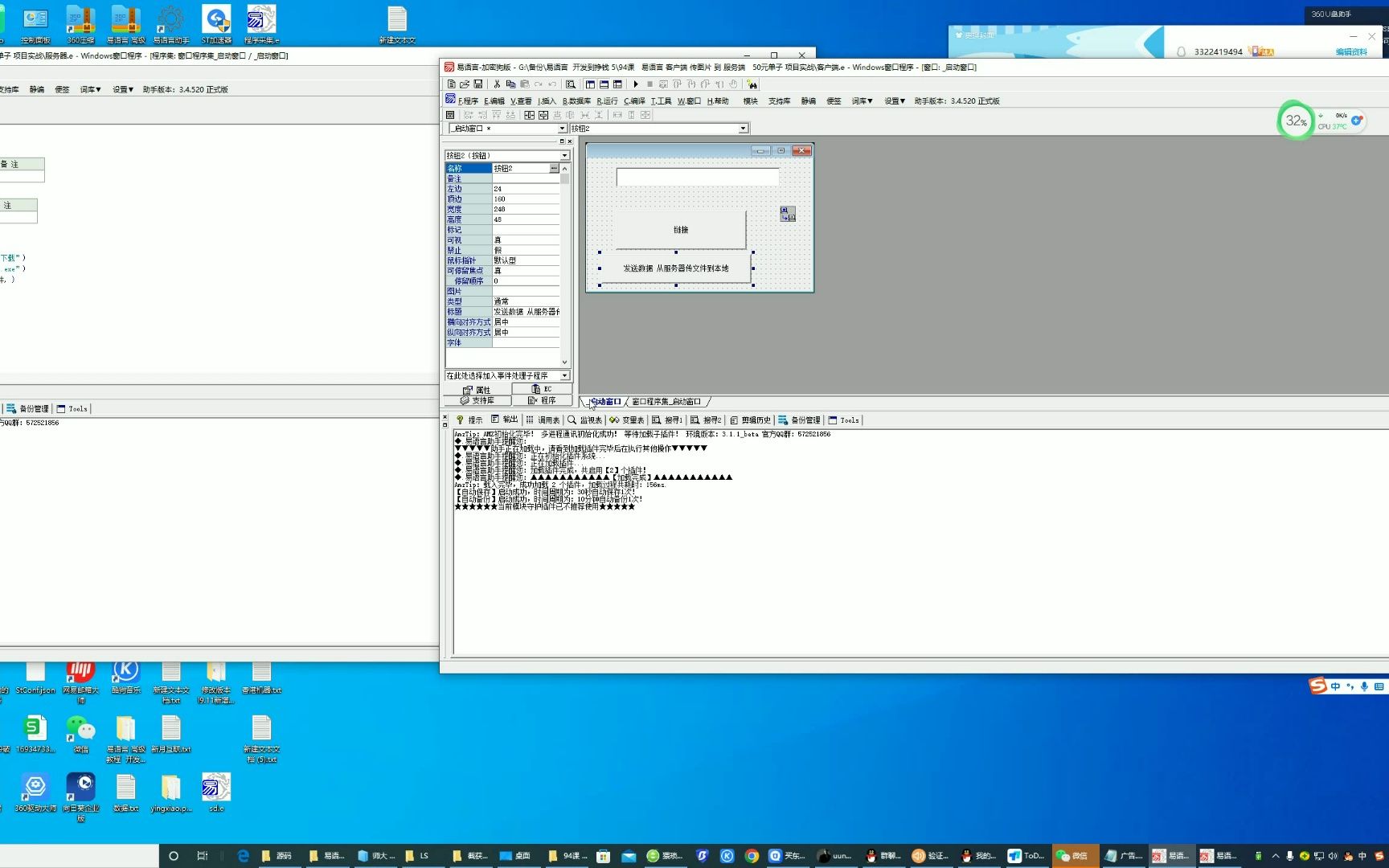Click the edit box on the designed form
Viewport: 1389px width, 868px height.
coord(698,177)
